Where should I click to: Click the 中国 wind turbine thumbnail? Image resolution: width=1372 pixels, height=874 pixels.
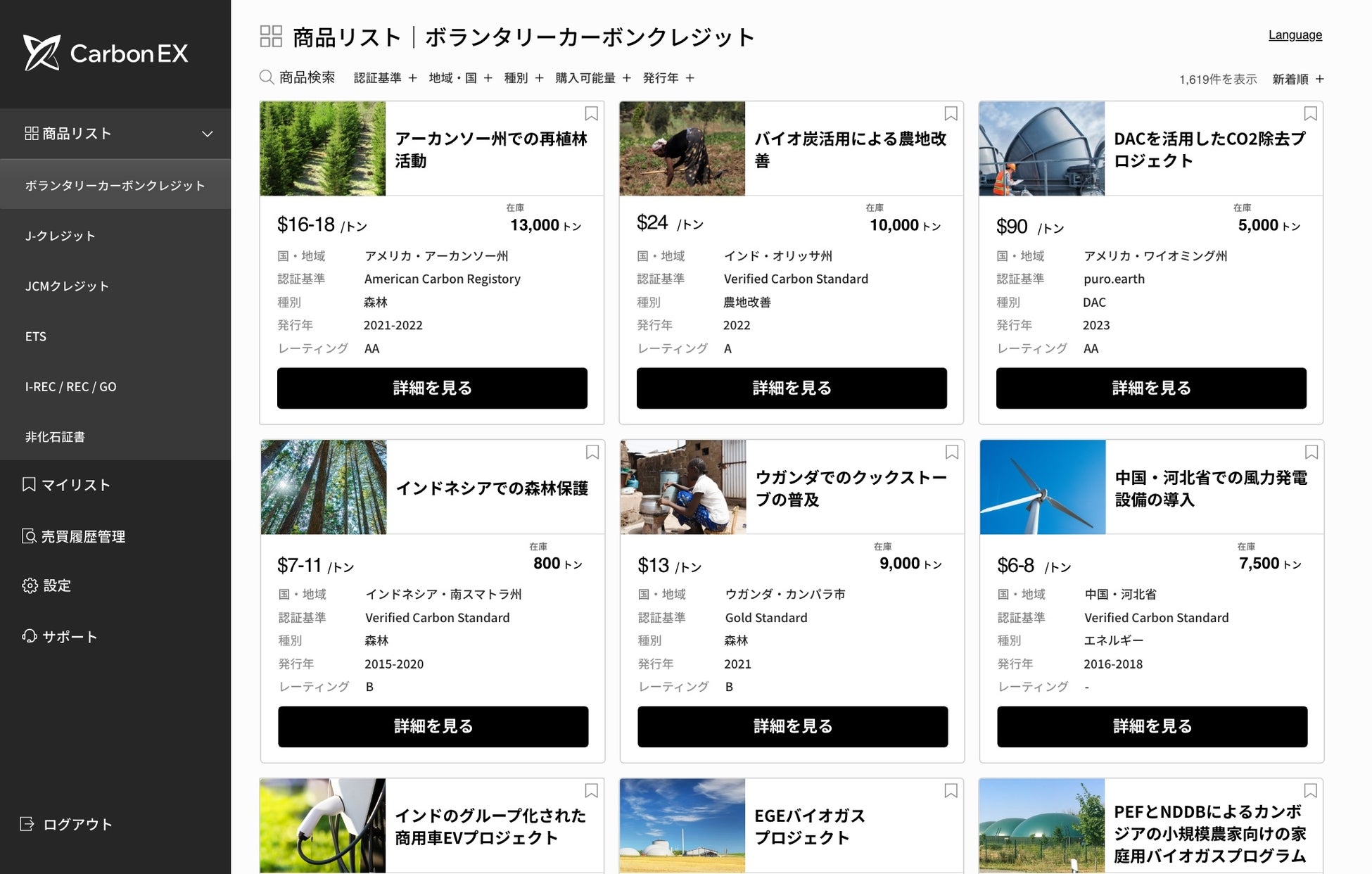(x=1042, y=487)
